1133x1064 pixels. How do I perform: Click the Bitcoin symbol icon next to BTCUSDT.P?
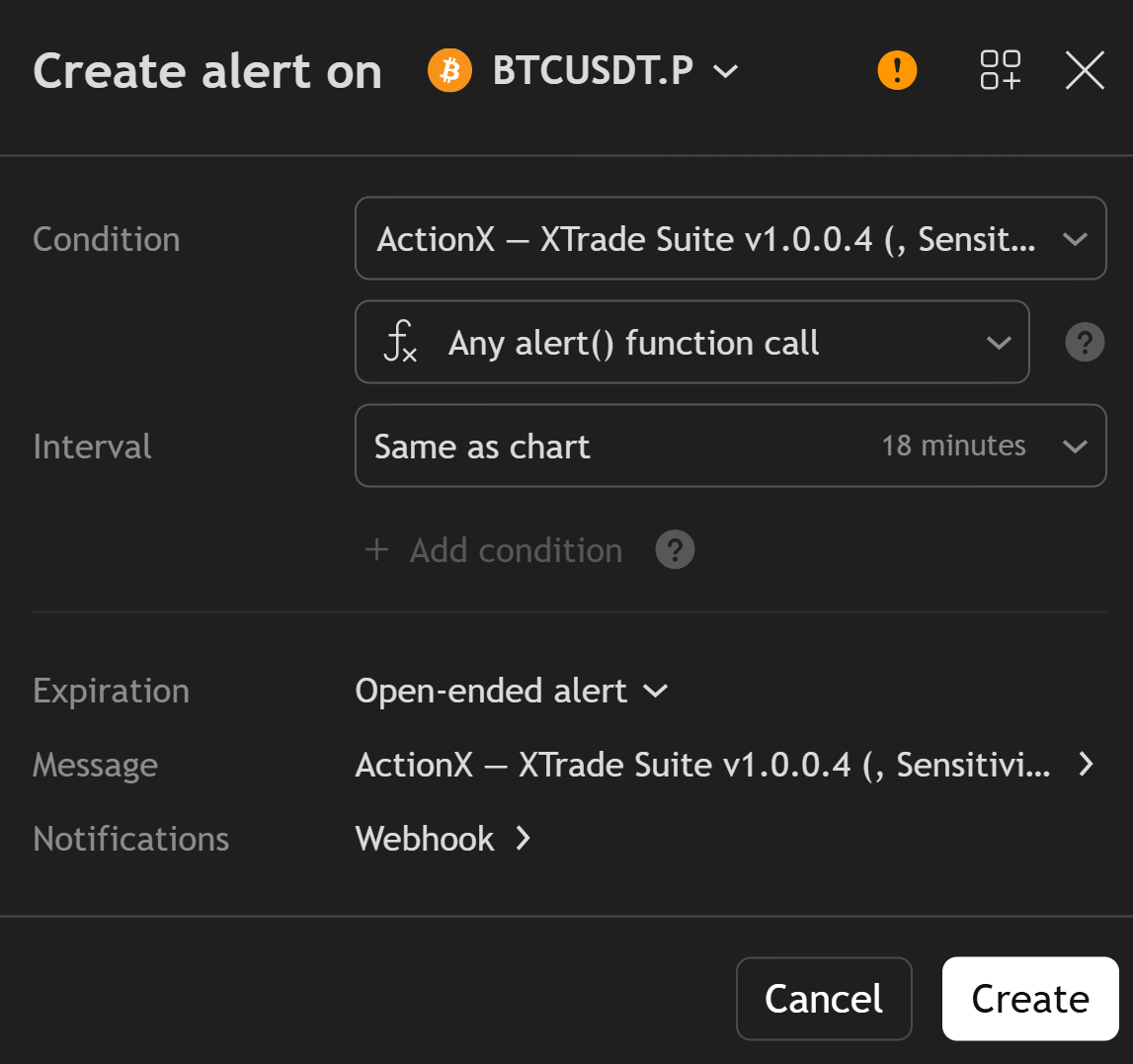pos(449,70)
